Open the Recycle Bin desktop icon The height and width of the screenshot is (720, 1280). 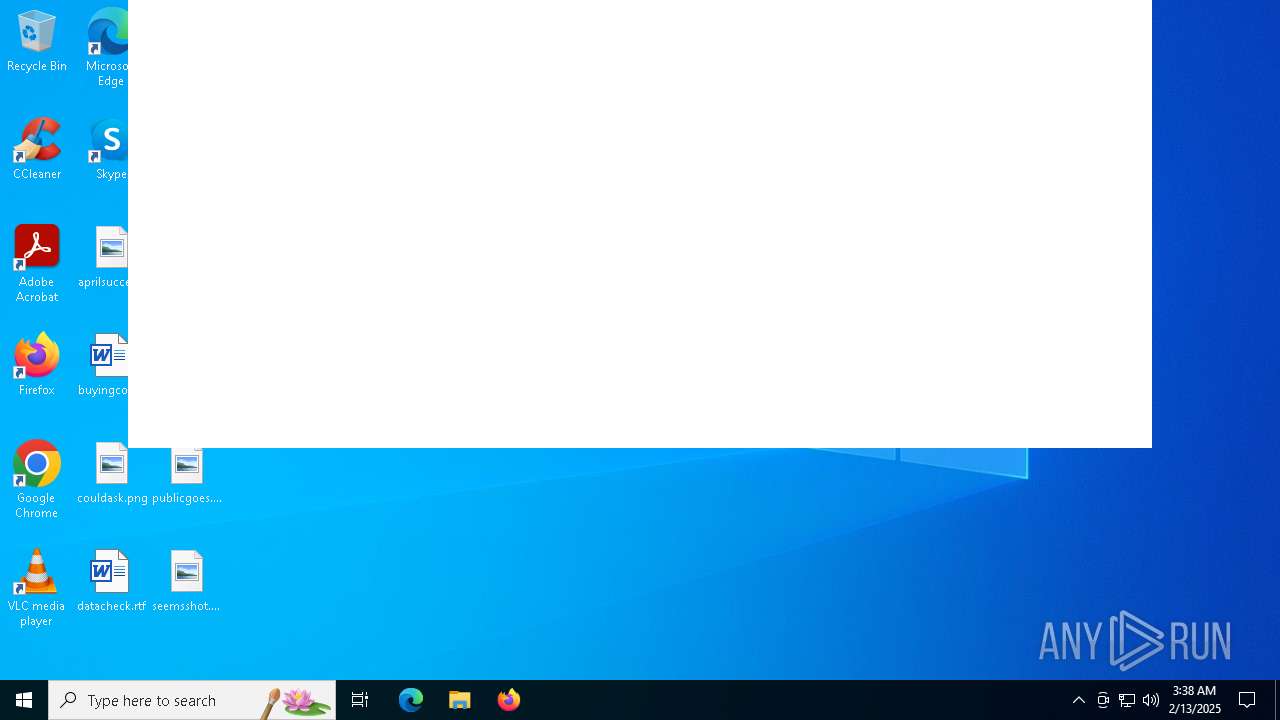coord(37,41)
